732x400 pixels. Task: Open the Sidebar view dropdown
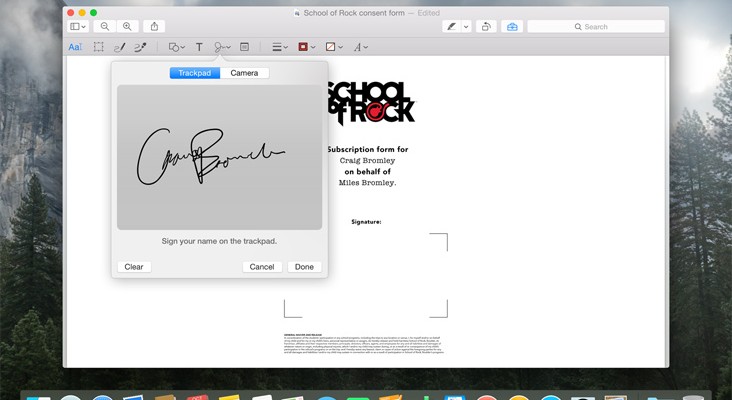click(78, 26)
